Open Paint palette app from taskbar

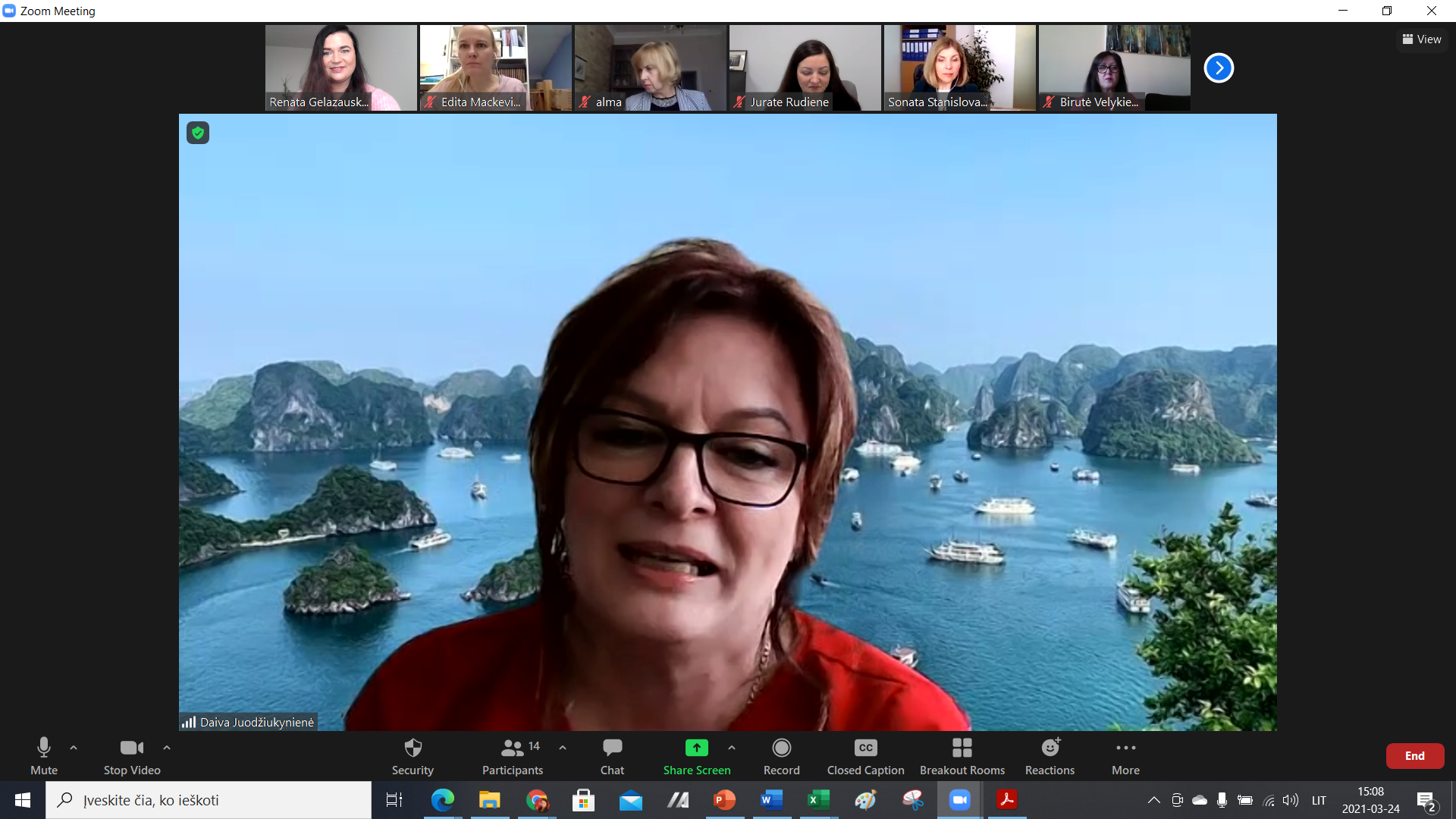coord(865,800)
